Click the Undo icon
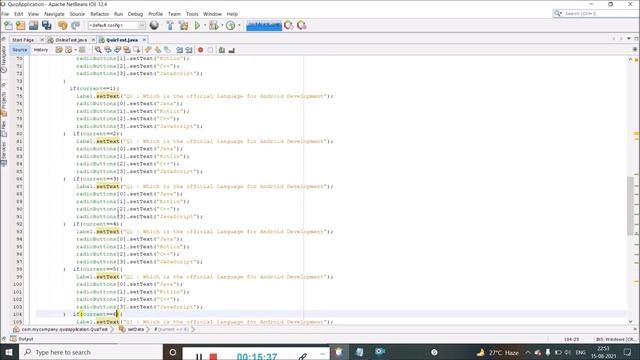 pyautogui.click(x=62, y=25)
